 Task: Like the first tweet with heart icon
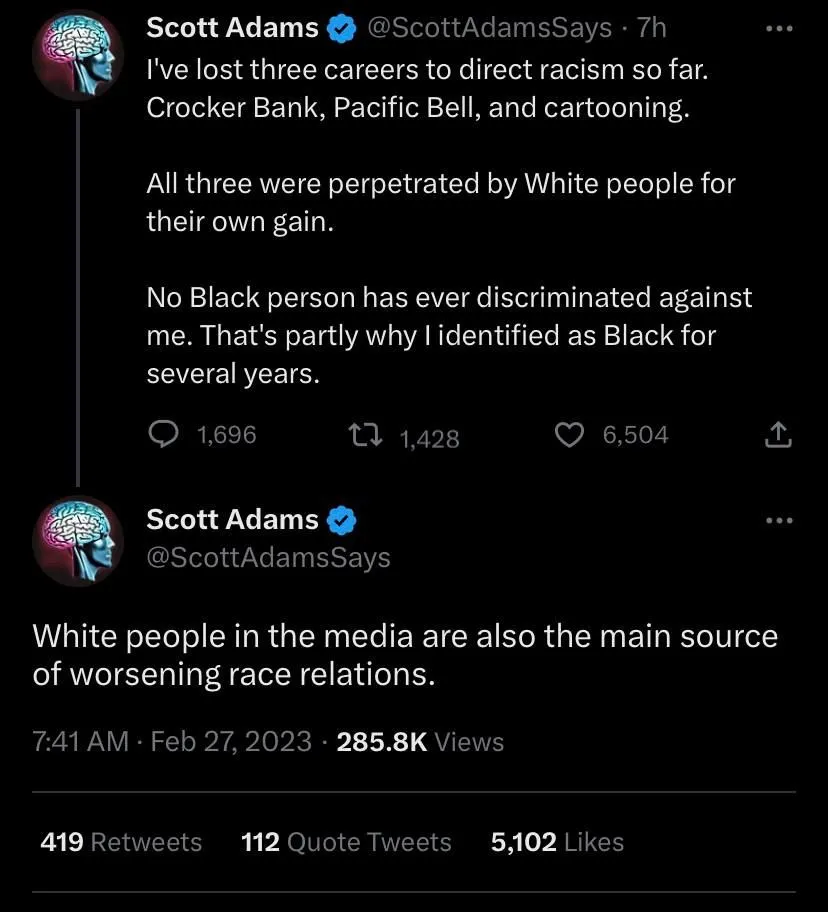tap(569, 435)
